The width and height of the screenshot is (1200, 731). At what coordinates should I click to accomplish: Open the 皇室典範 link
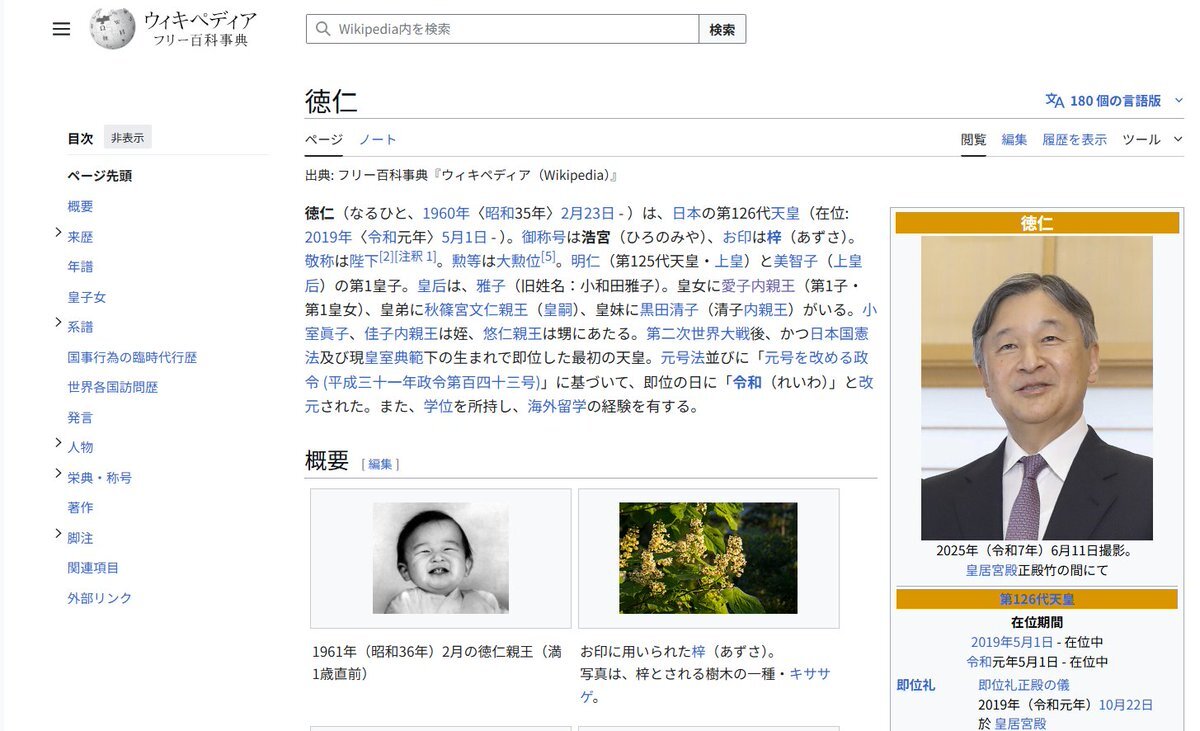pos(394,357)
